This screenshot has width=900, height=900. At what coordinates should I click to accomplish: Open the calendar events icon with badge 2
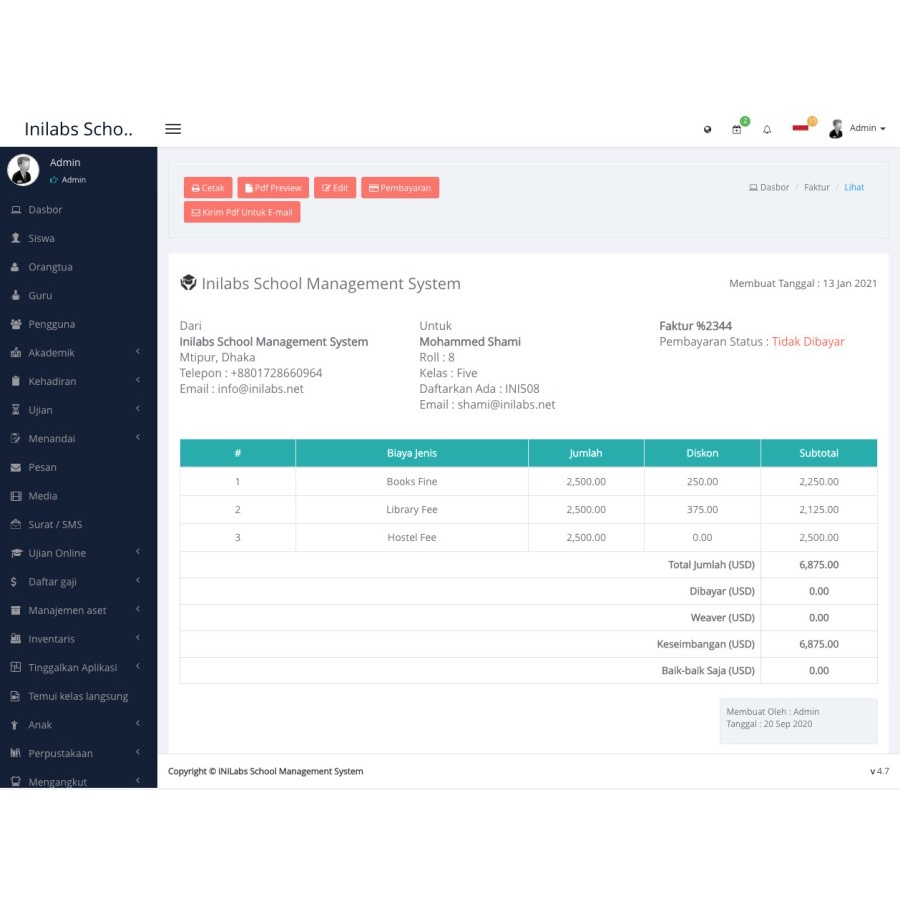[x=737, y=130]
